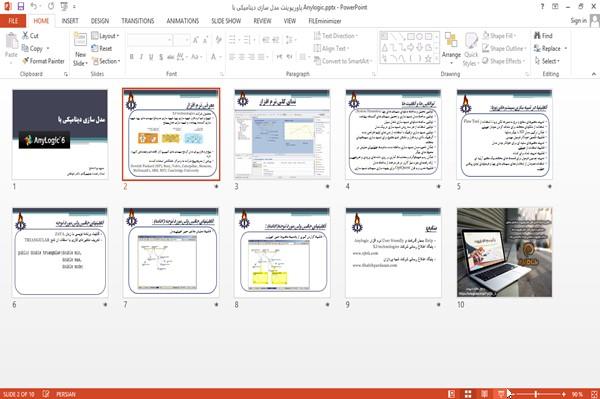Select slide 6 thumbnail with code text
The height and width of the screenshot is (399, 600).
[60, 252]
